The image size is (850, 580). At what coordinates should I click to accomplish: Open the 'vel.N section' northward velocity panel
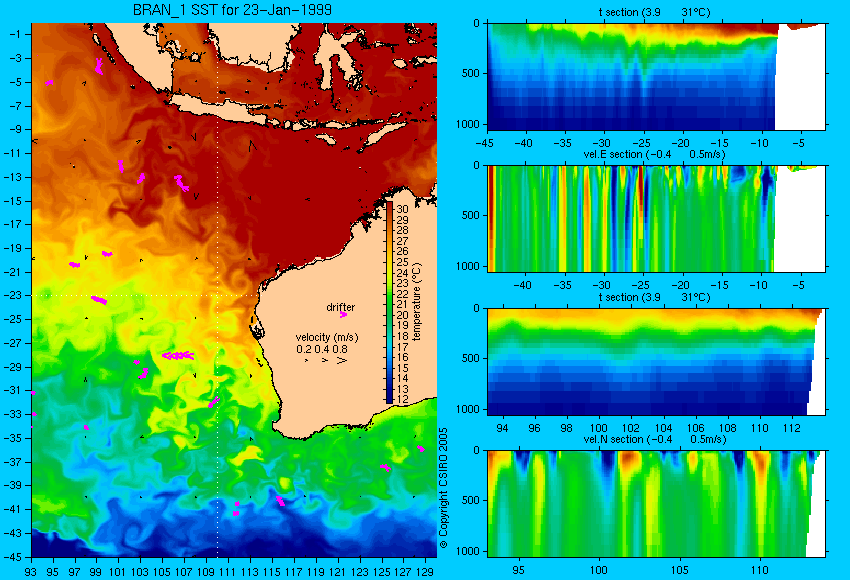656,504
